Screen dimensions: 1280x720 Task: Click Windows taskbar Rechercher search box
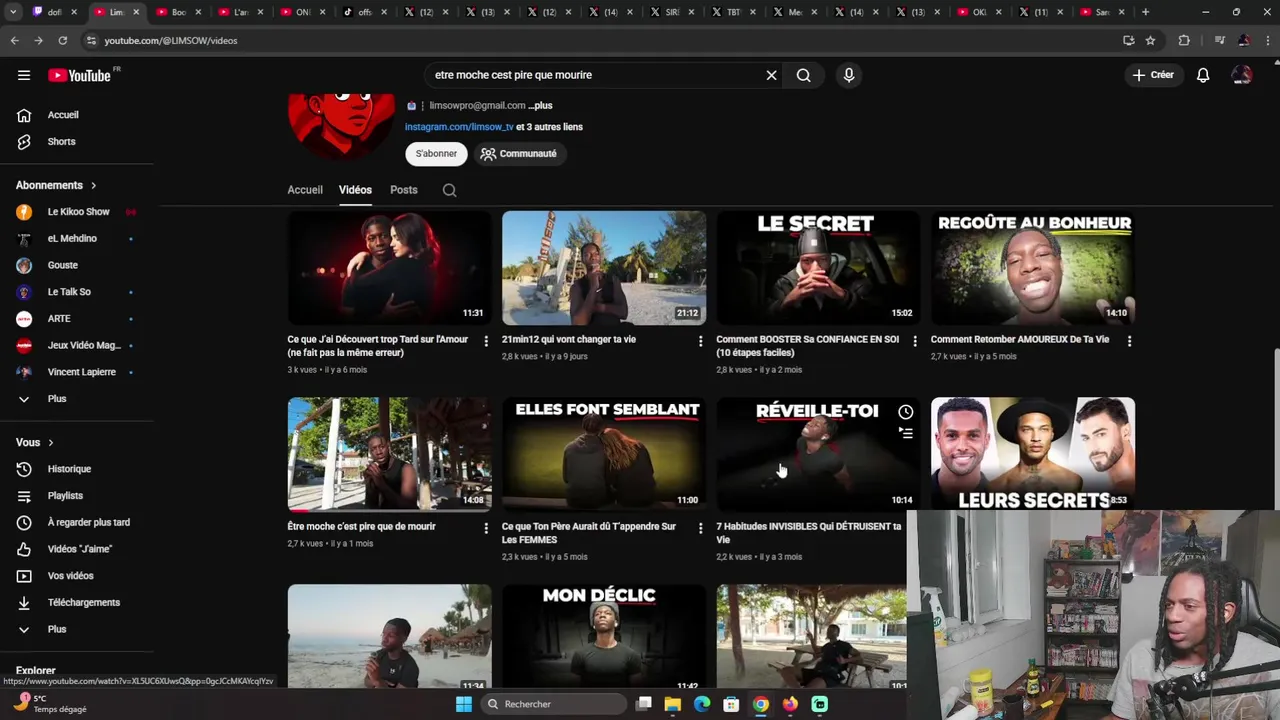555,704
